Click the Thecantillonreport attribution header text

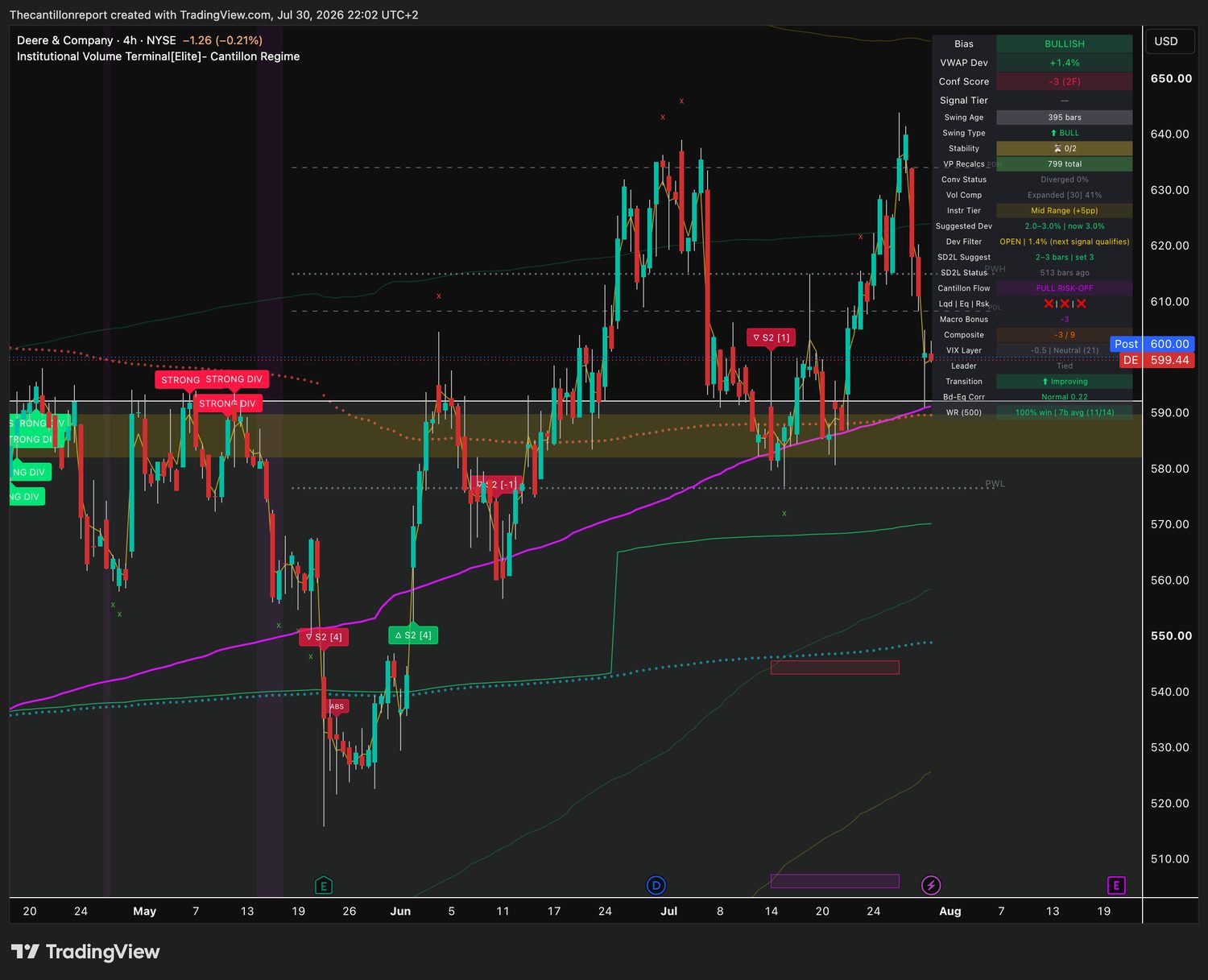click(213, 14)
